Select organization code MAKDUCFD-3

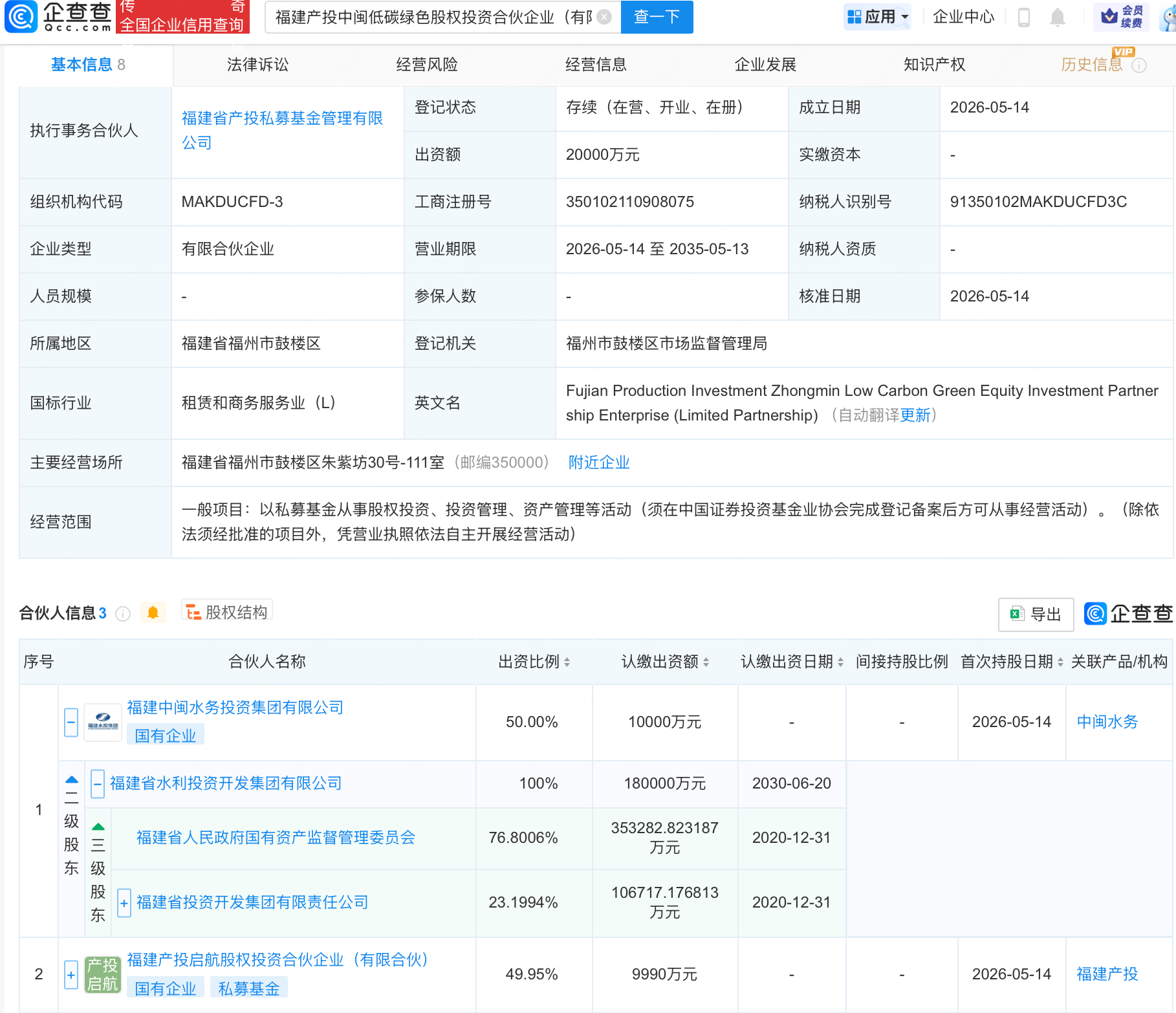(x=232, y=202)
